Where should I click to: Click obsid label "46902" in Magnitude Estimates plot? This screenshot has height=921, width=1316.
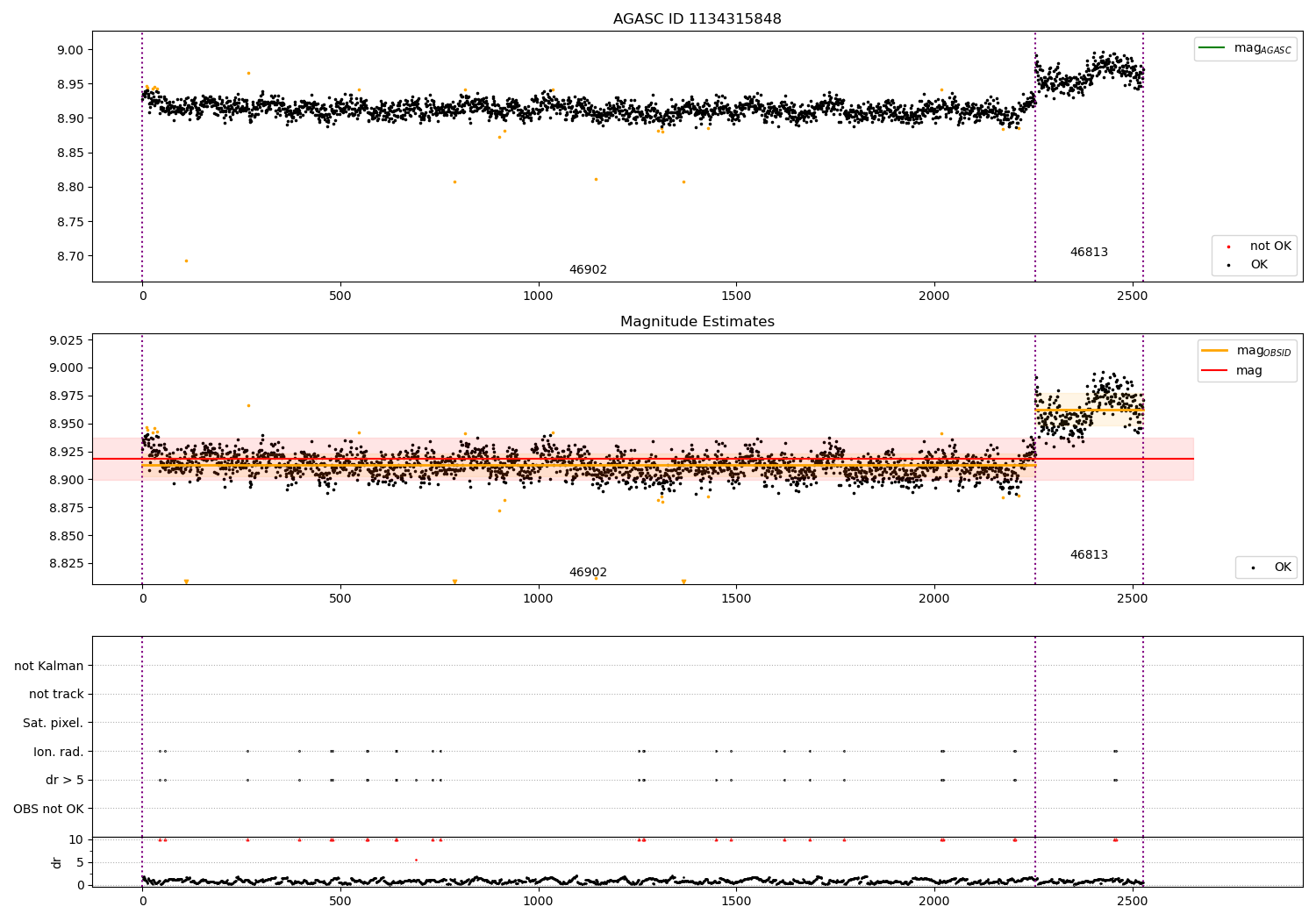[x=588, y=572]
